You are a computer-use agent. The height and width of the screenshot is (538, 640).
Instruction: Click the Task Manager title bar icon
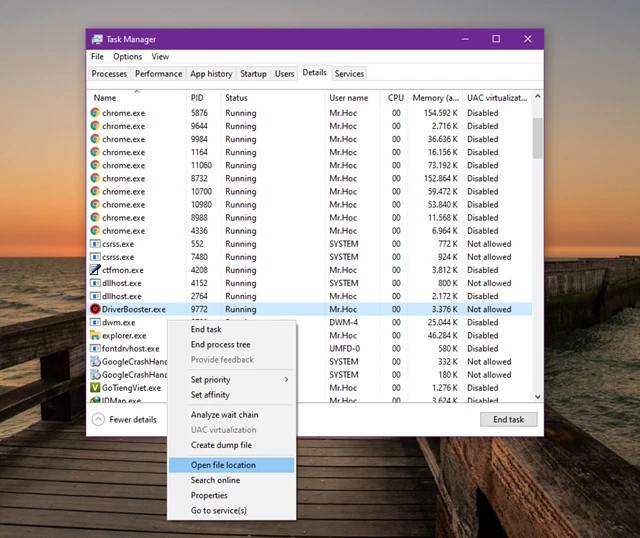(97, 39)
